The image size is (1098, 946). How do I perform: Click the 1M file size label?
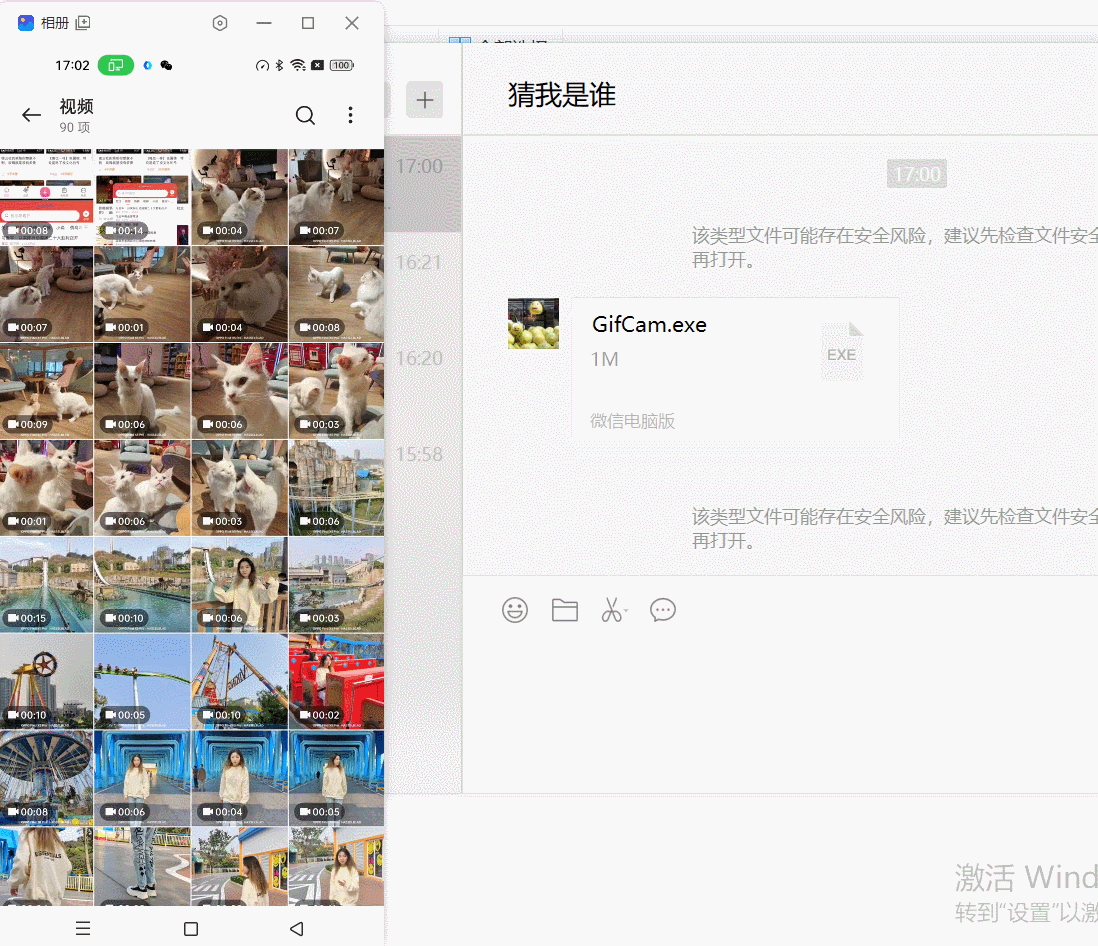pos(604,359)
